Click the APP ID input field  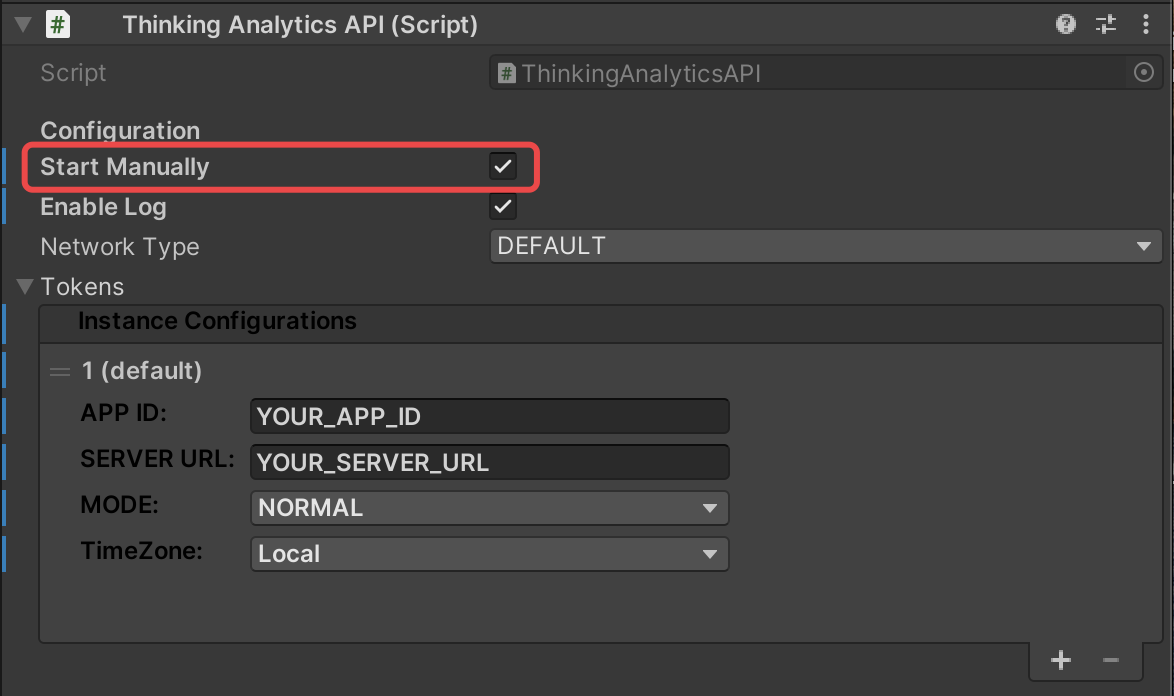pyautogui.click(x=490, y=416)
